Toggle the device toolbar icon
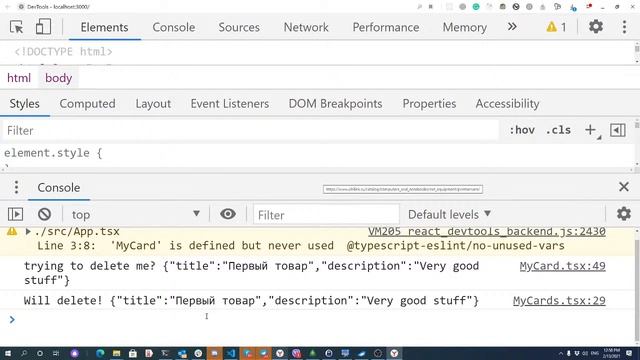The height and width of the screenshot is (360, 640). tap(43, 27)
